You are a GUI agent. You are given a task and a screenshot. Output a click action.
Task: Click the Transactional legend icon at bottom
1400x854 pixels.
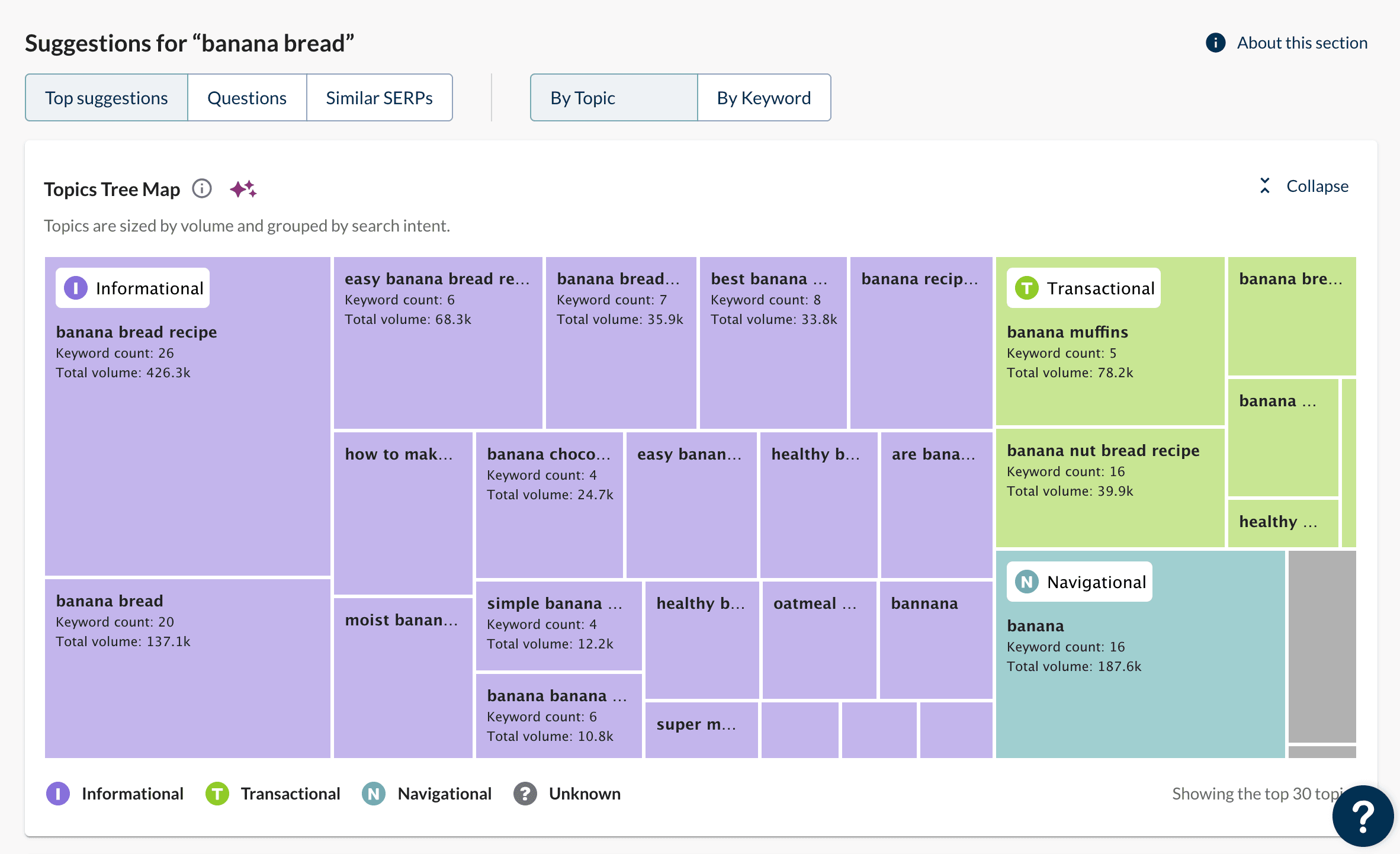pyautogui.click(x=217, y=794)
